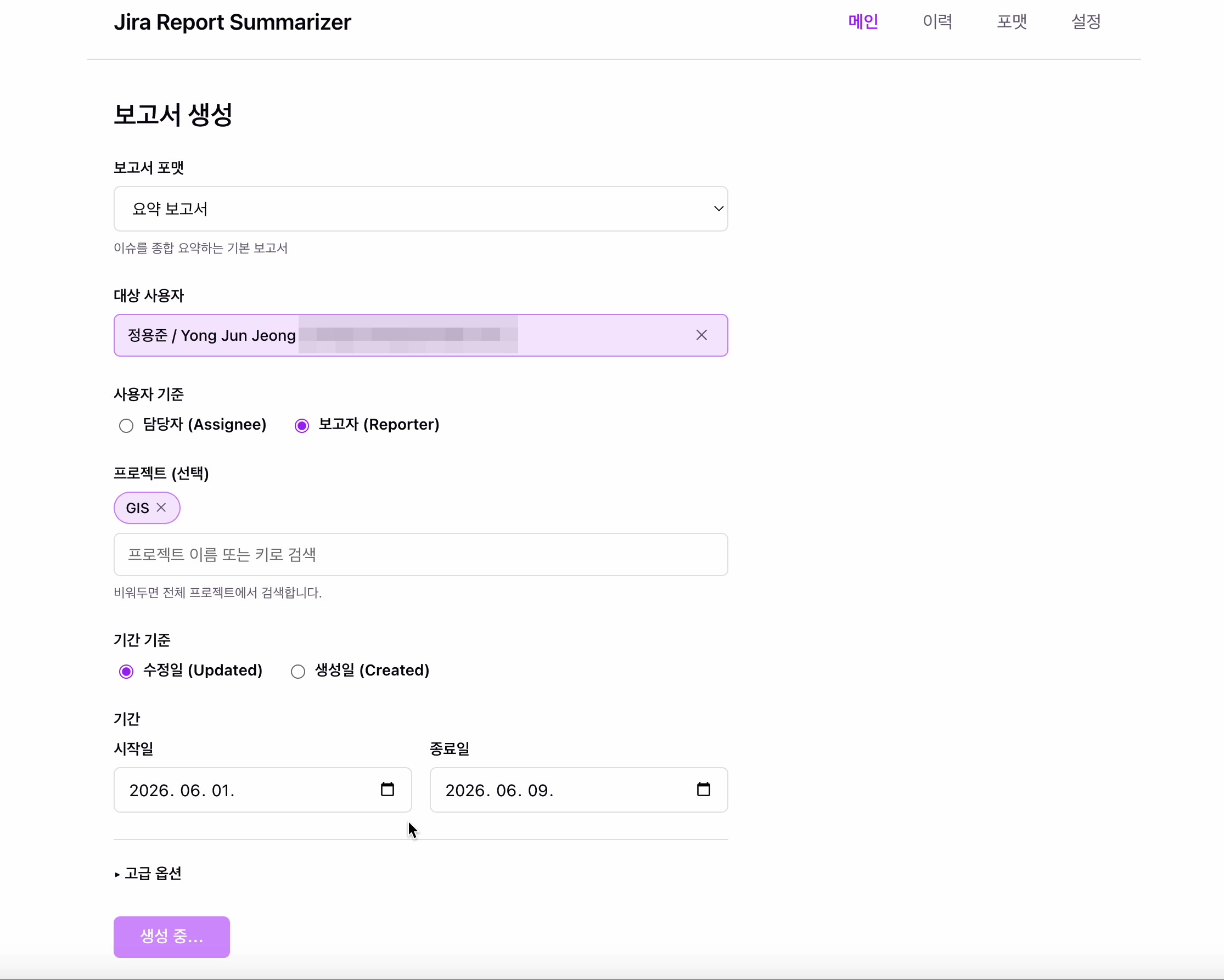
Task: Click the 비워두면 전체 프로젝트에서 검색합니다. hint
Action: tap(217, 593)
